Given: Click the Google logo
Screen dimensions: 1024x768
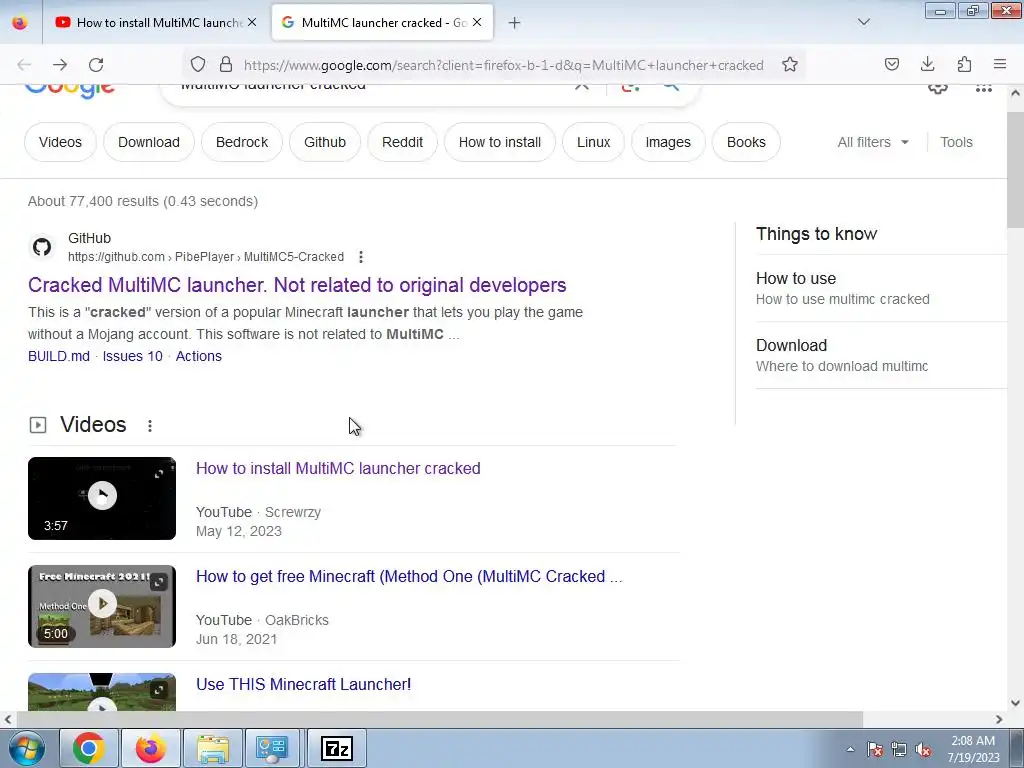Looking at the screenshot, I should pyautogui.click(x=70, y=90).
